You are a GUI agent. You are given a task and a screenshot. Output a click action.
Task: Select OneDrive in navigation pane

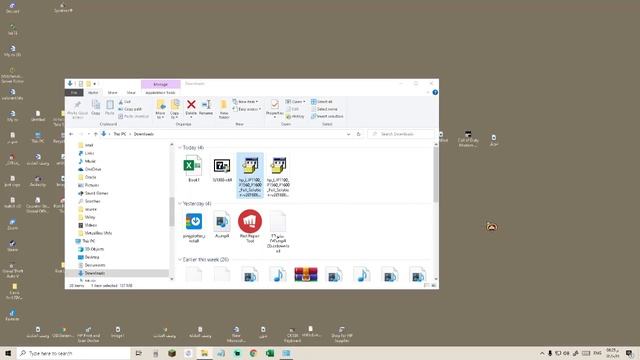tap(89, 169)
